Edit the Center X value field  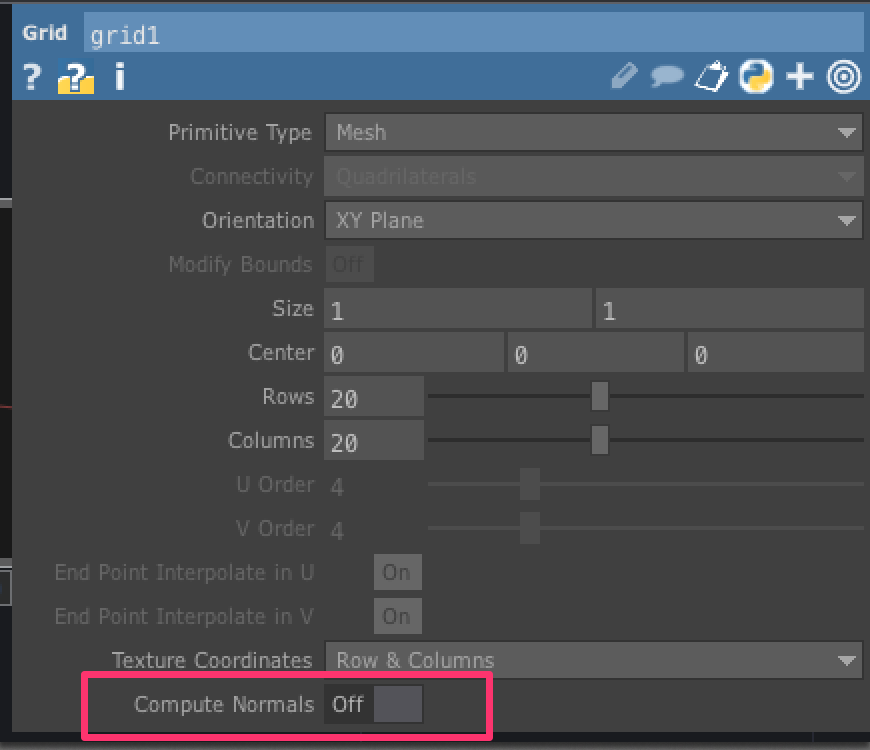tap(414, 352)
